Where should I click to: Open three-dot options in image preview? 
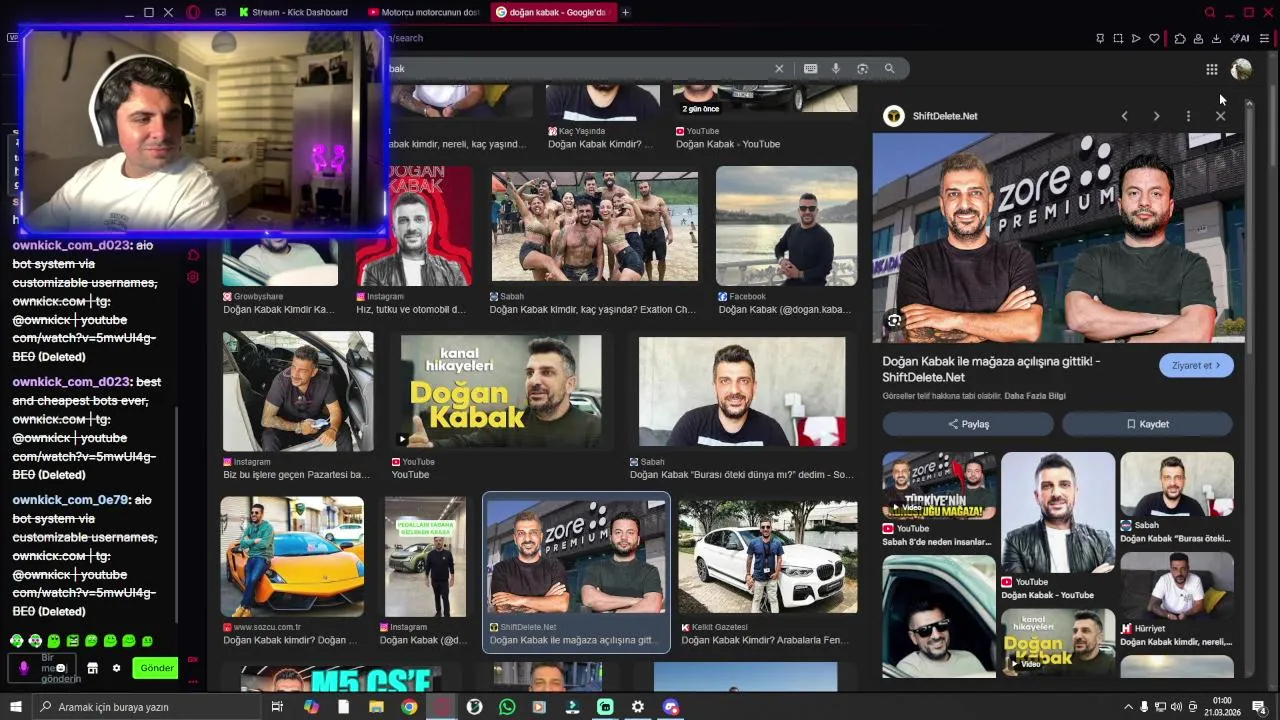pyautogui.click(x=1188, y=116)
